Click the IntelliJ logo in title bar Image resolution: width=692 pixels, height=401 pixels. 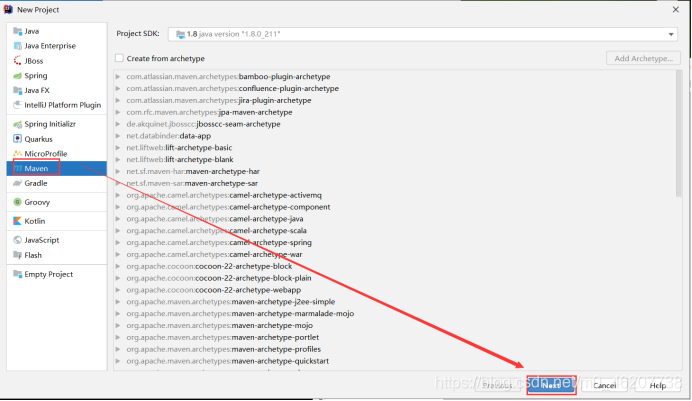(x=8, y=9)
